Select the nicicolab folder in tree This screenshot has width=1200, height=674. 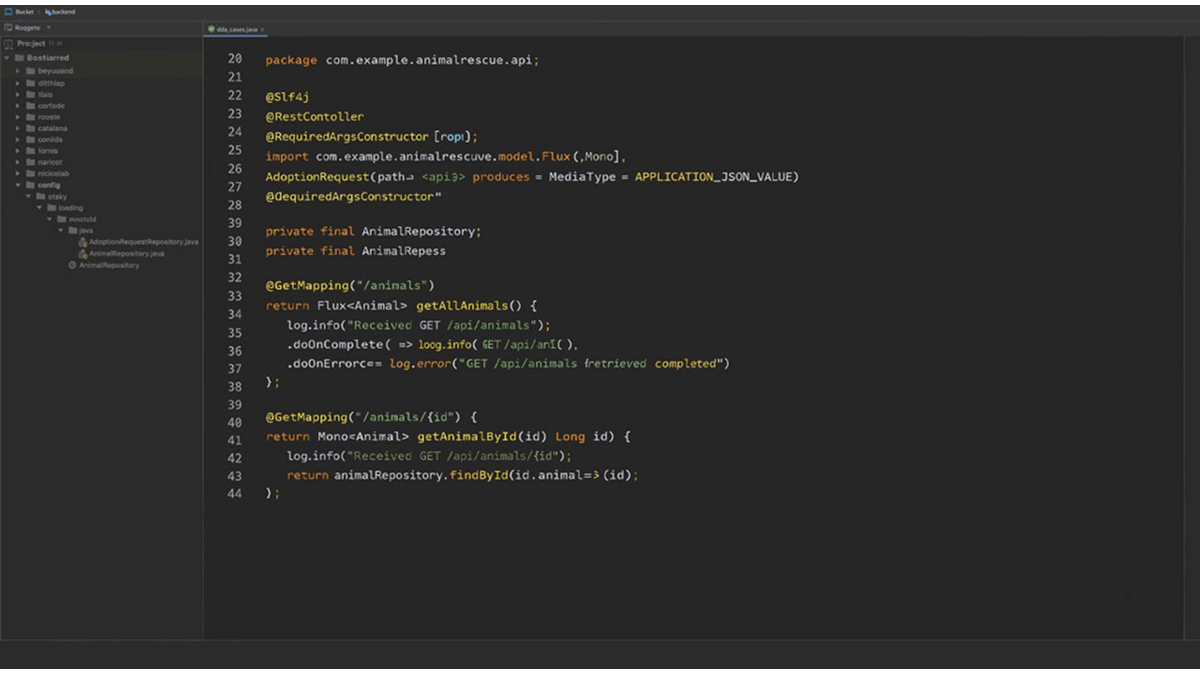pos(53,173)
